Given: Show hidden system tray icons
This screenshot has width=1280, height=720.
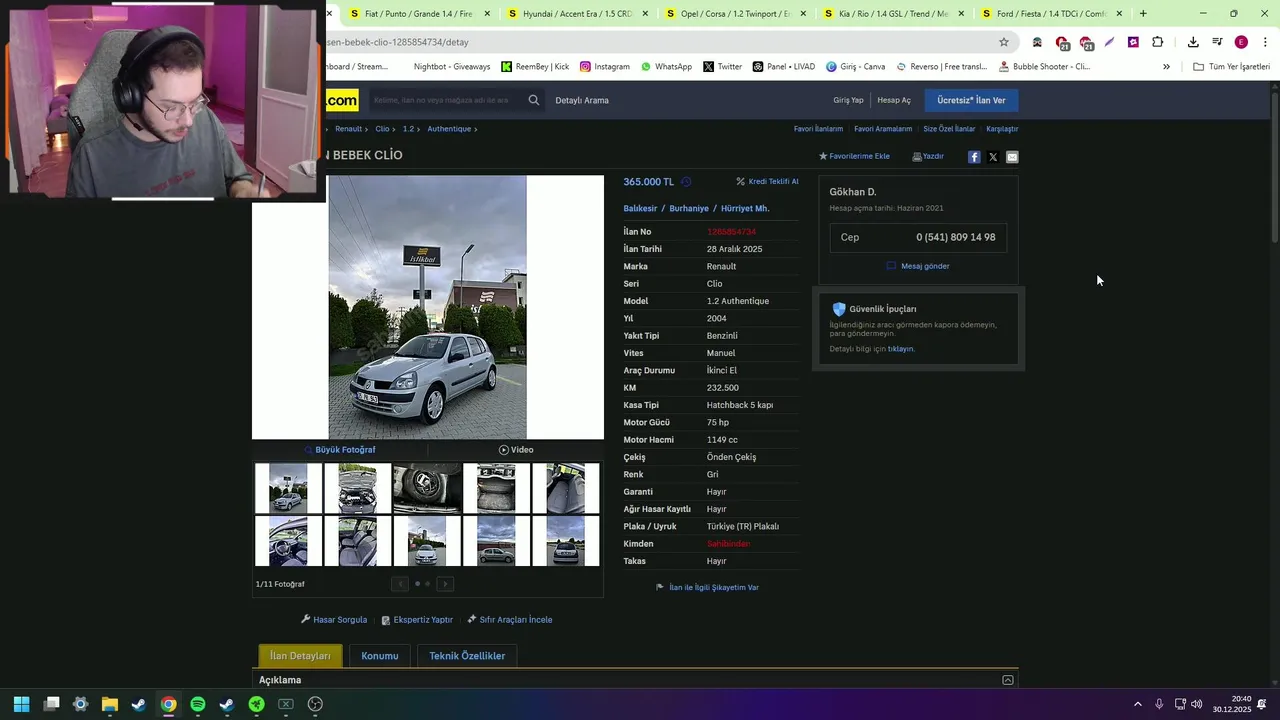Looking at the screenshot, I should click(x=1137, y=704).
